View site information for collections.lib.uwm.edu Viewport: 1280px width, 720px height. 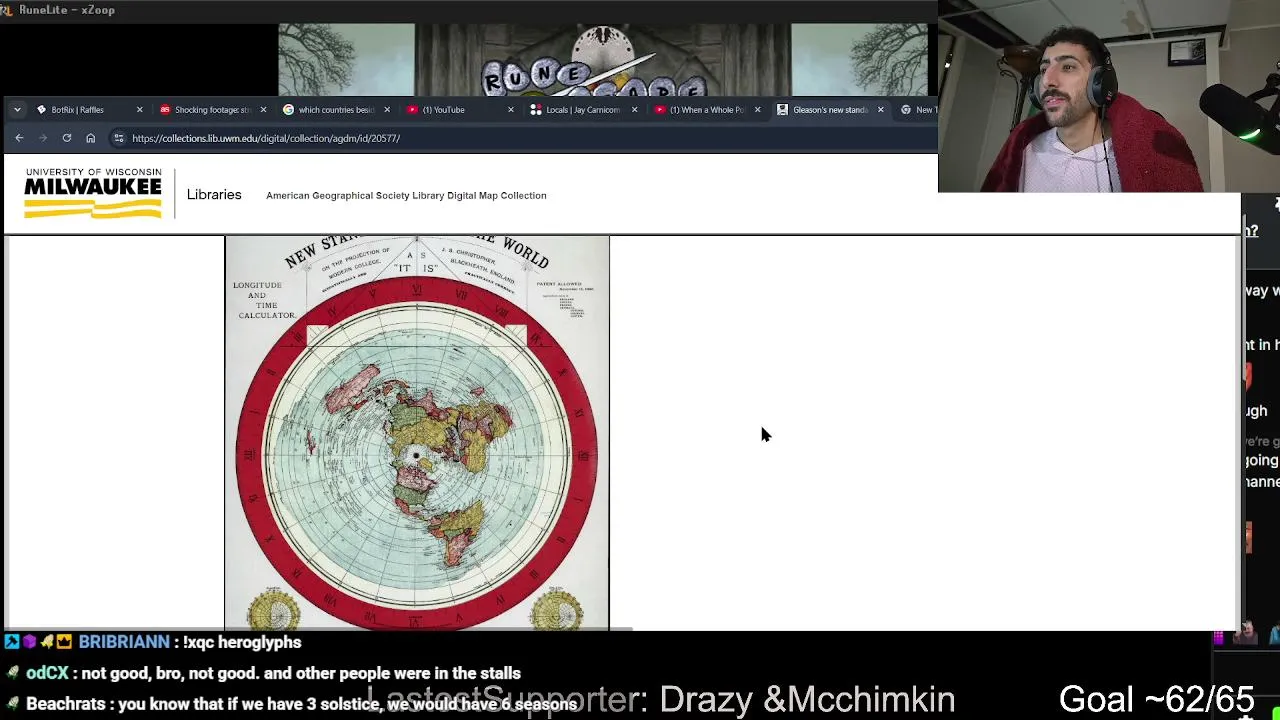click(119, 138)
